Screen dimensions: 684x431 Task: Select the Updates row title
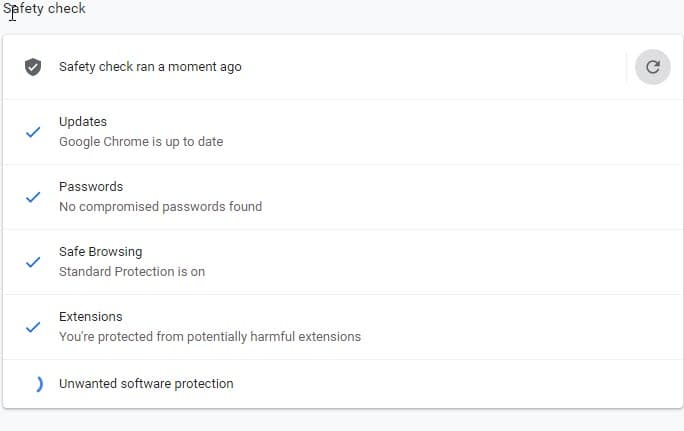[83, 122]
